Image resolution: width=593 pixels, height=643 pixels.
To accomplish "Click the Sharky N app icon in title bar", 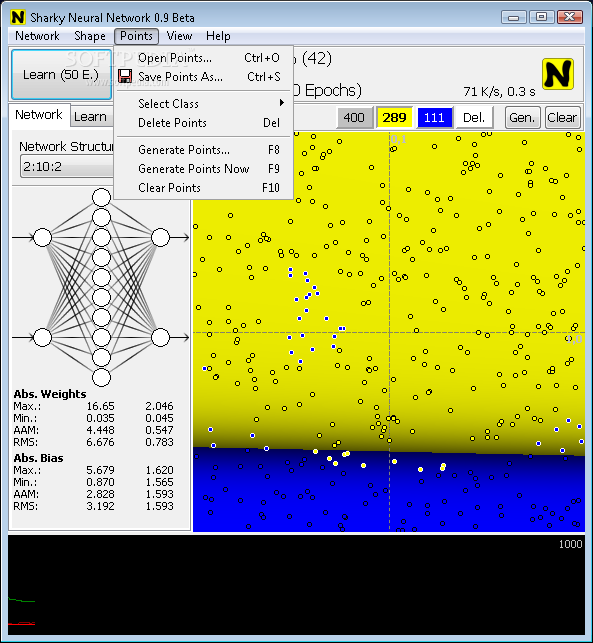I will click(x=18, y=17).
